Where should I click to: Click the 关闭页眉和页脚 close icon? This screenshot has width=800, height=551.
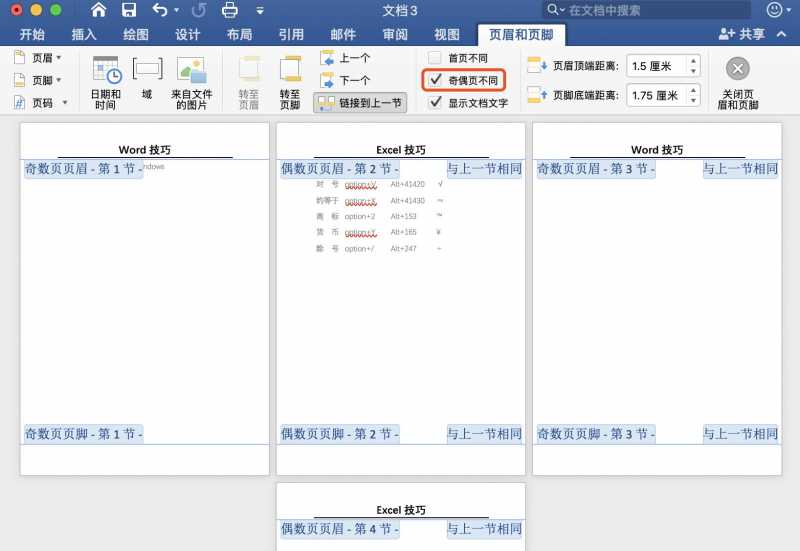[x=738, y=69]
